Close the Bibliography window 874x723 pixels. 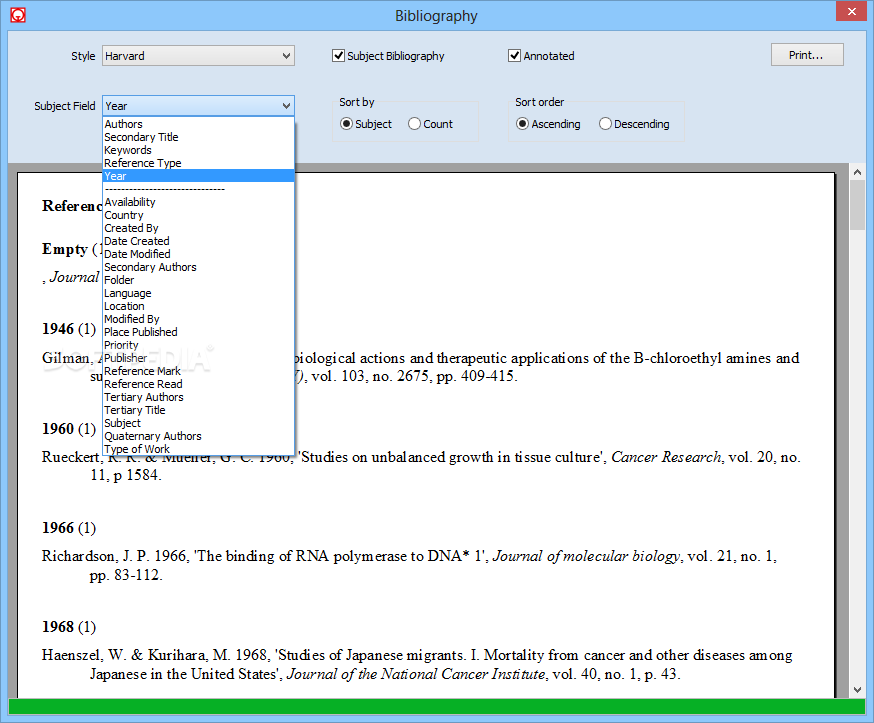[851, 11]
